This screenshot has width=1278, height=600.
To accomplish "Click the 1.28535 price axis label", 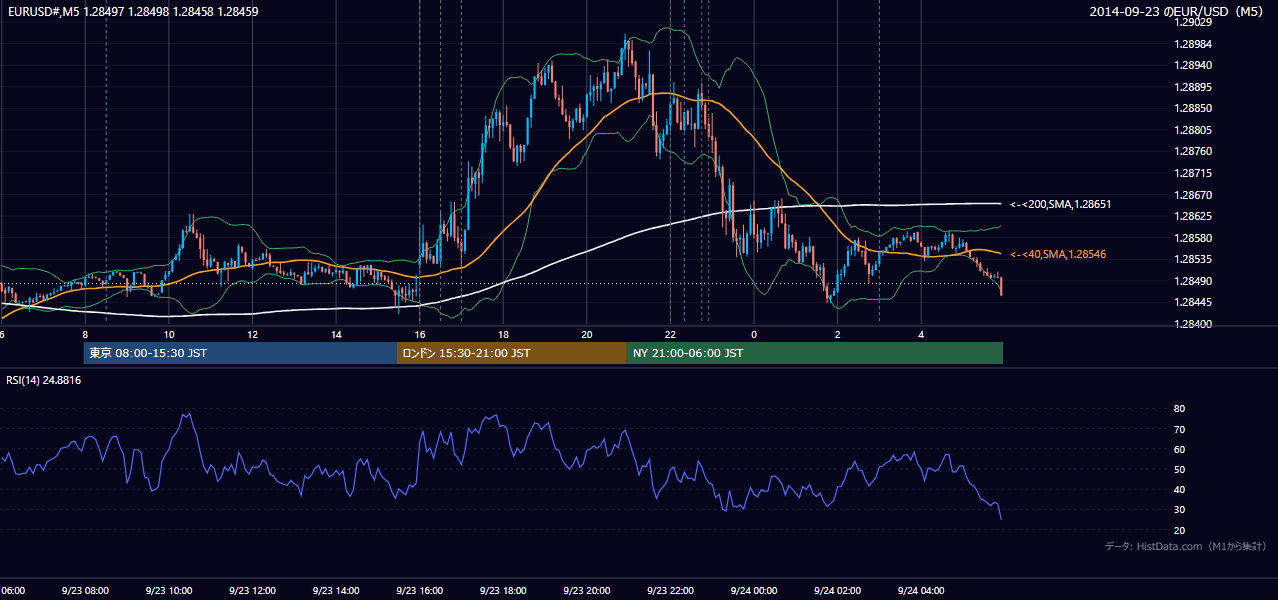I will point(1194,259).
